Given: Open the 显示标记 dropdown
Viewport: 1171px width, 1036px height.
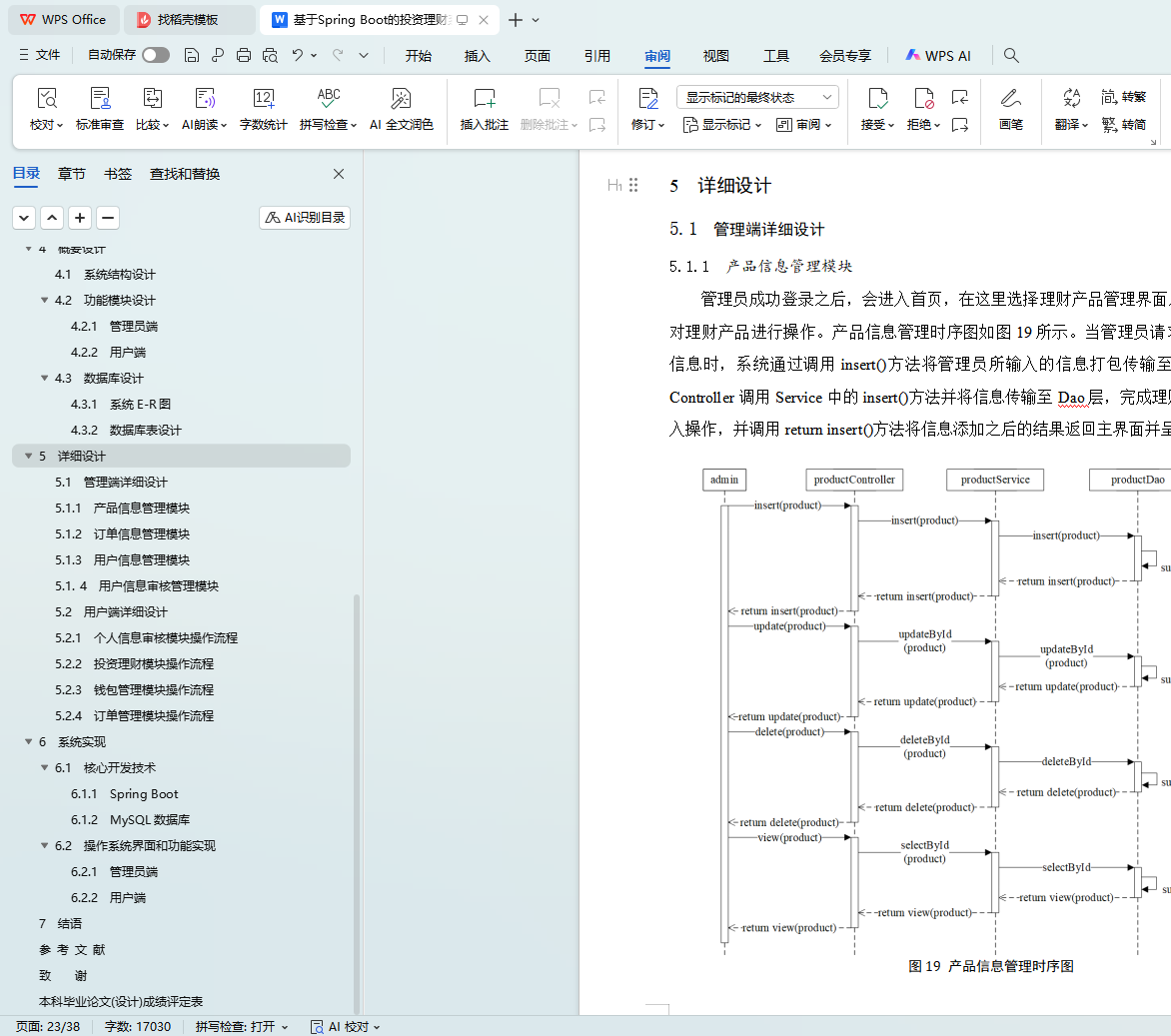Looking at the screenshot, I should (721, 125).
